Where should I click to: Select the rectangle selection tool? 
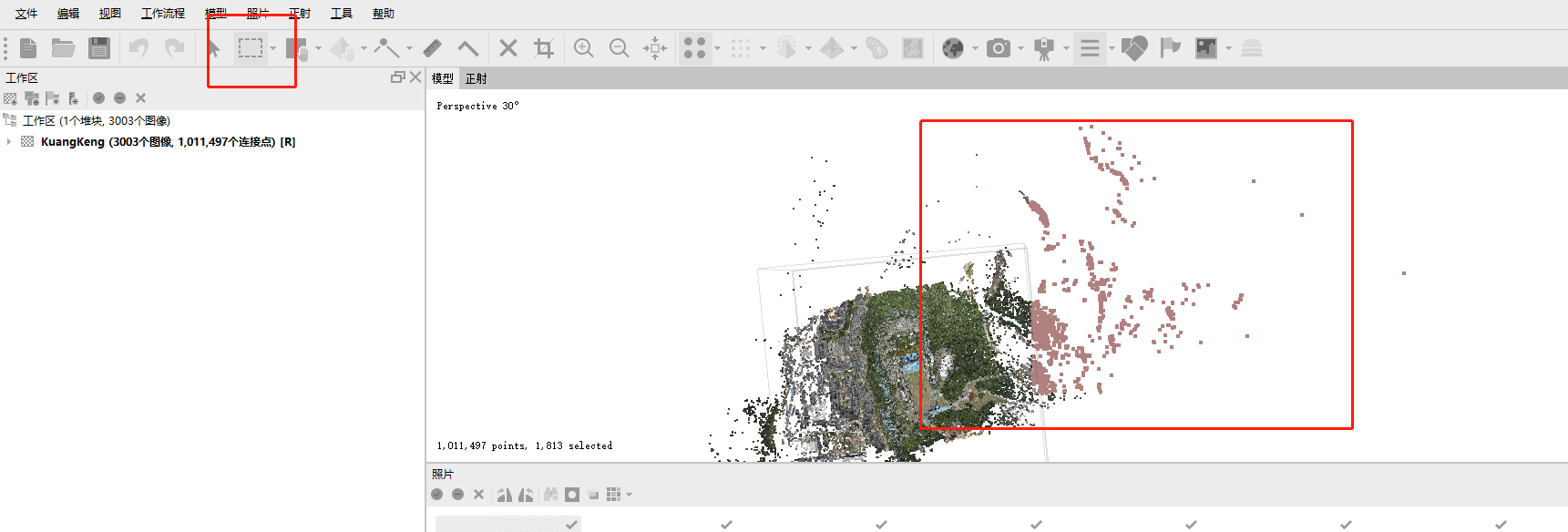(x=251, y=48)
